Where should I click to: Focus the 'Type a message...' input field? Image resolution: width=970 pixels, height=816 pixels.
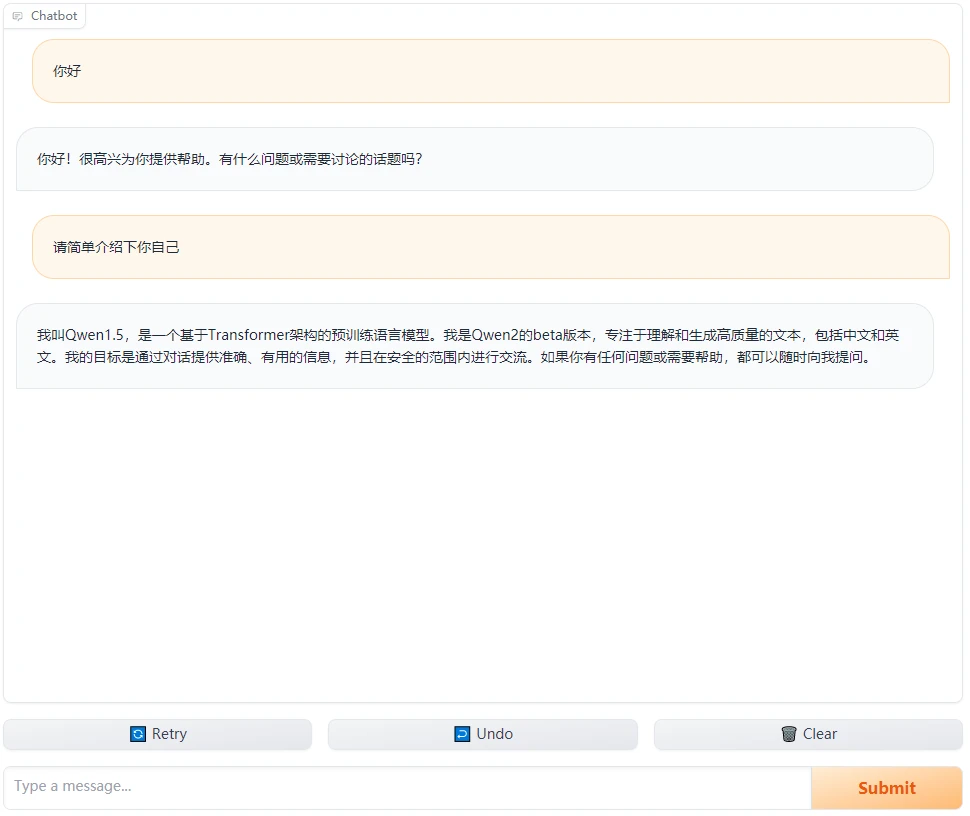(407, 787)
